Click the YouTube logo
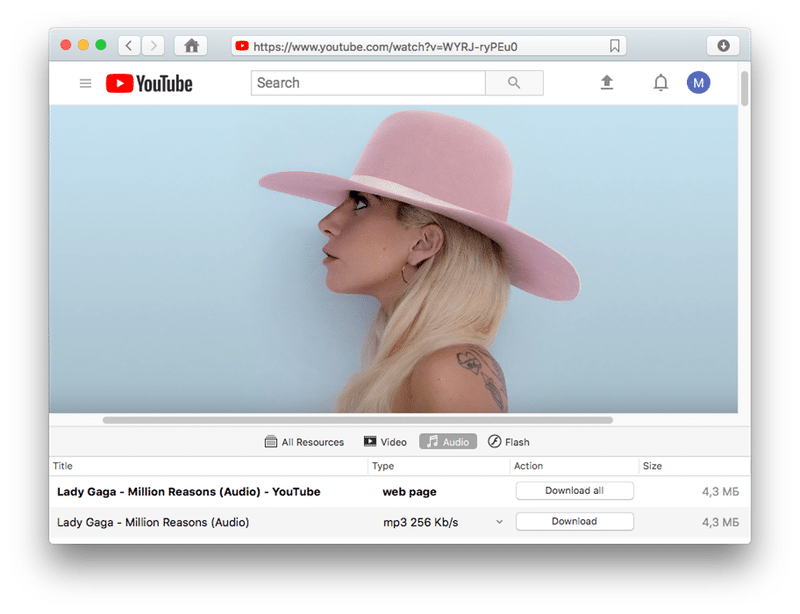The width and height of the screenshot is (800, 614). coord(149,83)
